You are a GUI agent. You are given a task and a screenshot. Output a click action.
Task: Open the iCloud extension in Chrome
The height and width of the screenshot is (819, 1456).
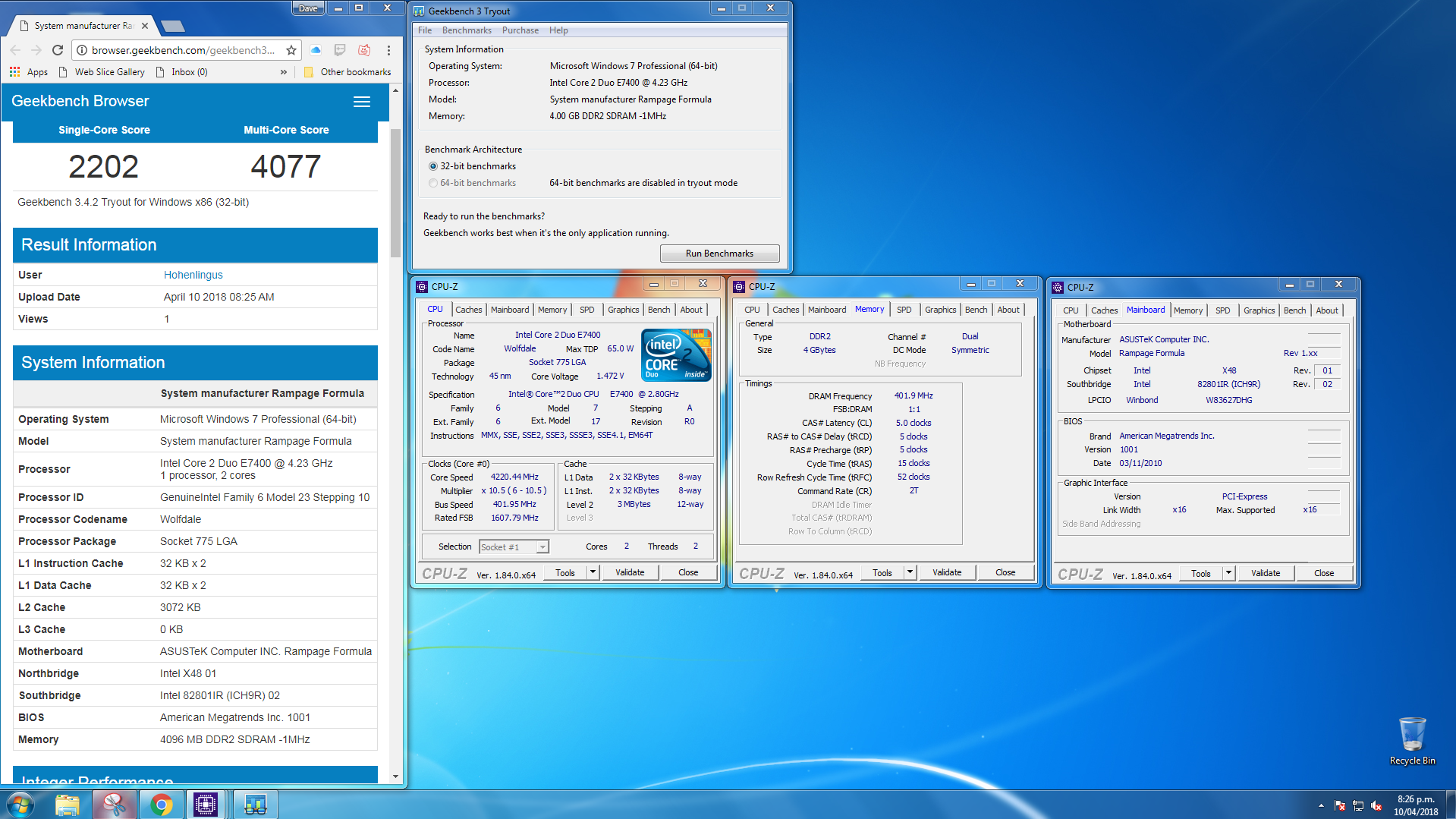coord(316,50)
